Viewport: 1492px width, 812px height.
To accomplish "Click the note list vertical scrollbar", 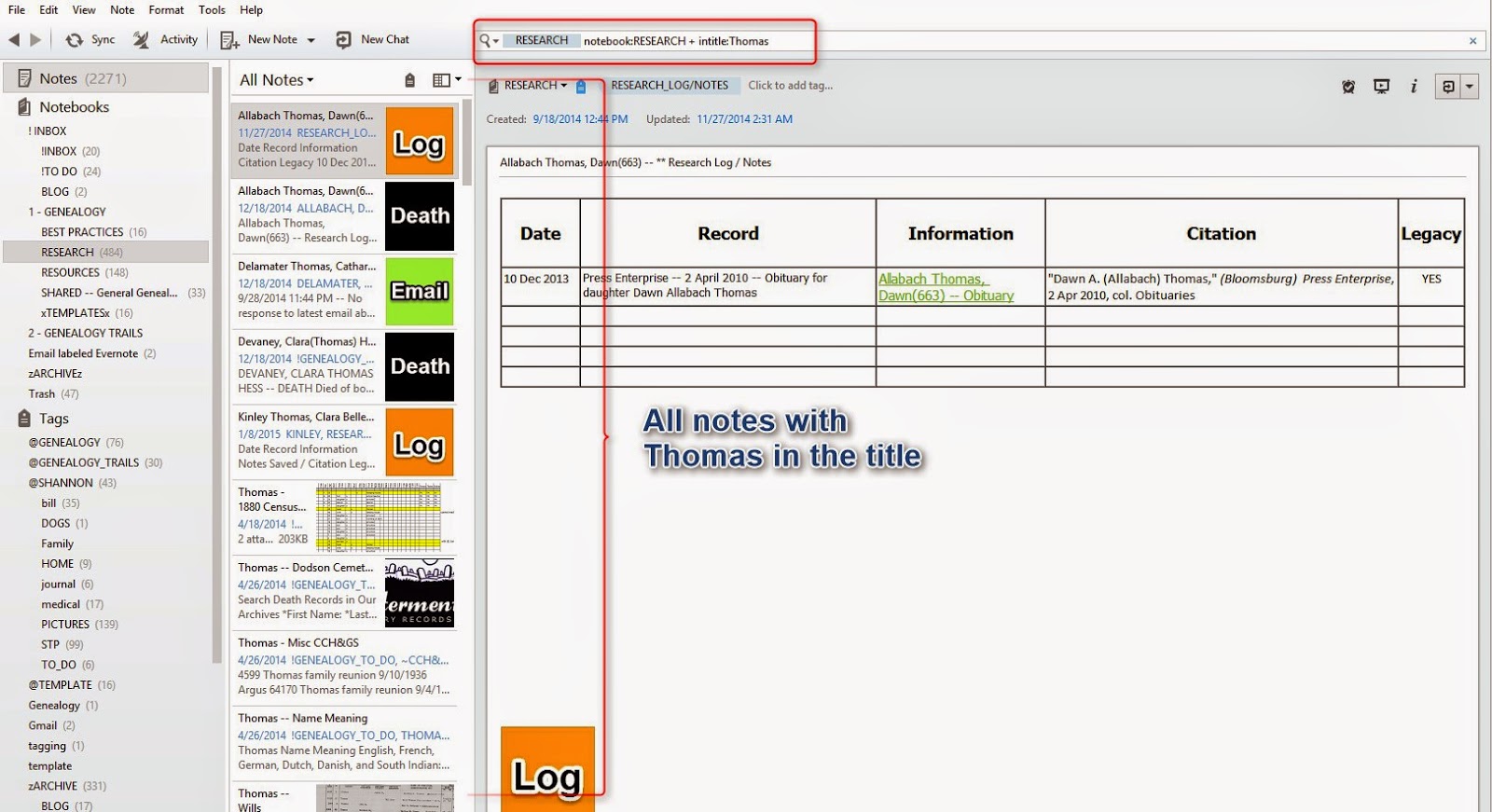I will click(x=466, y=144).
